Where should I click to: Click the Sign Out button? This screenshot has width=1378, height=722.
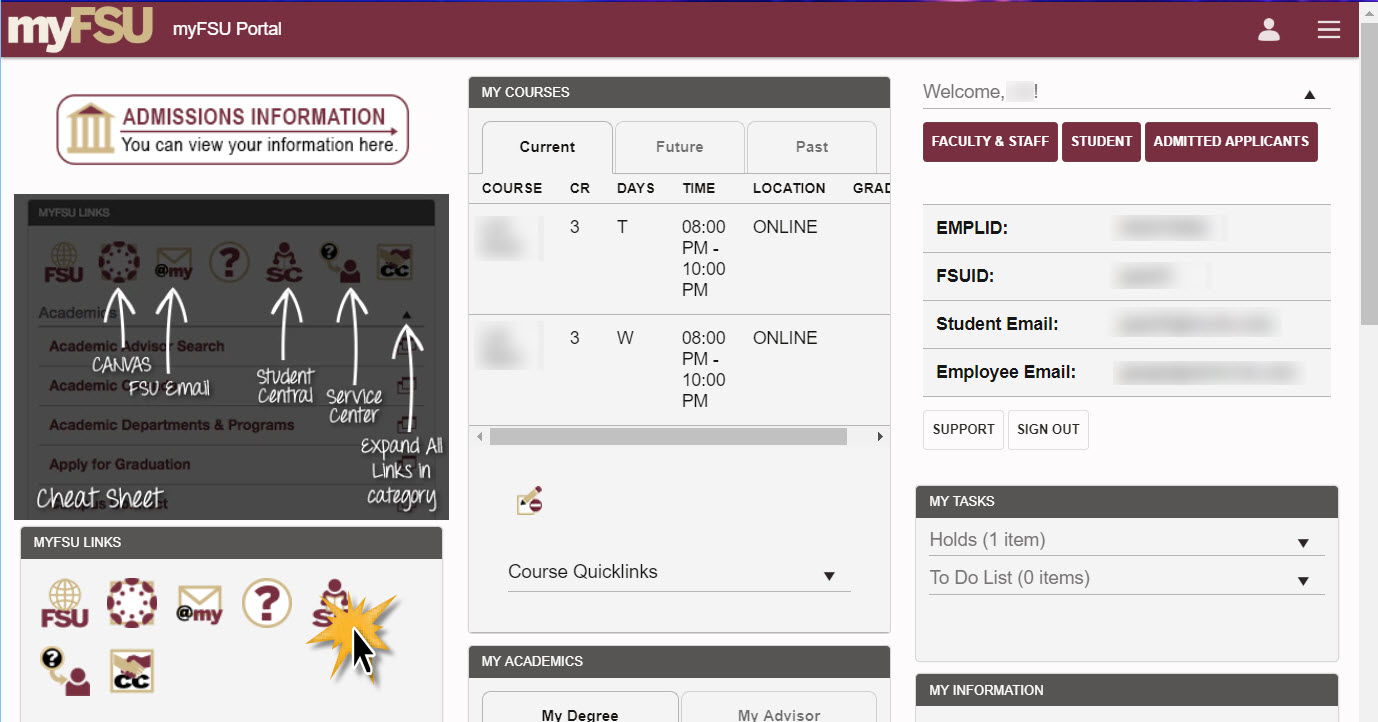pyautogui.click(x=1048, y=430)
